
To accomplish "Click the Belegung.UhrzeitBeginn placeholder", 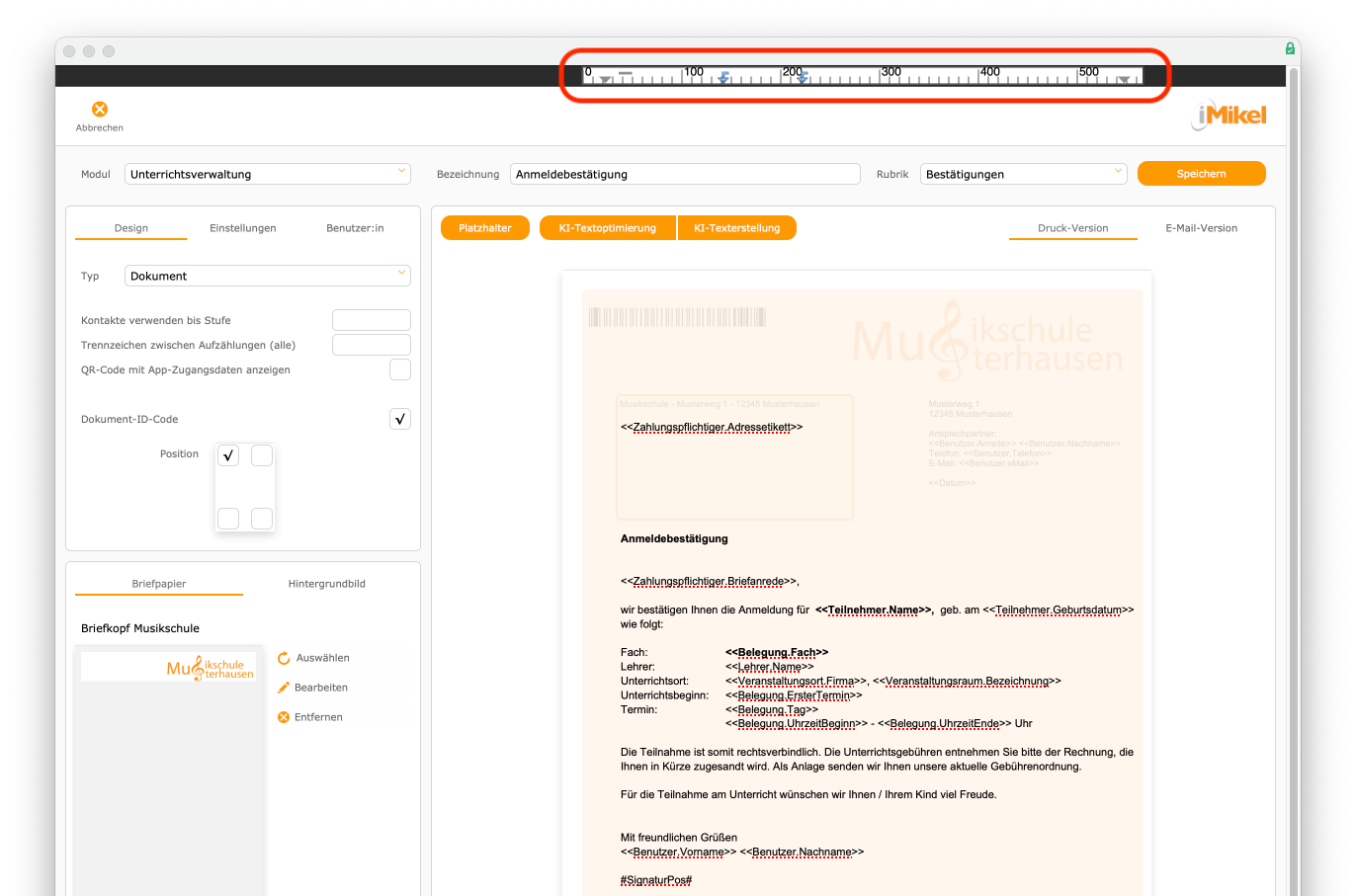I will click(797, 724).
